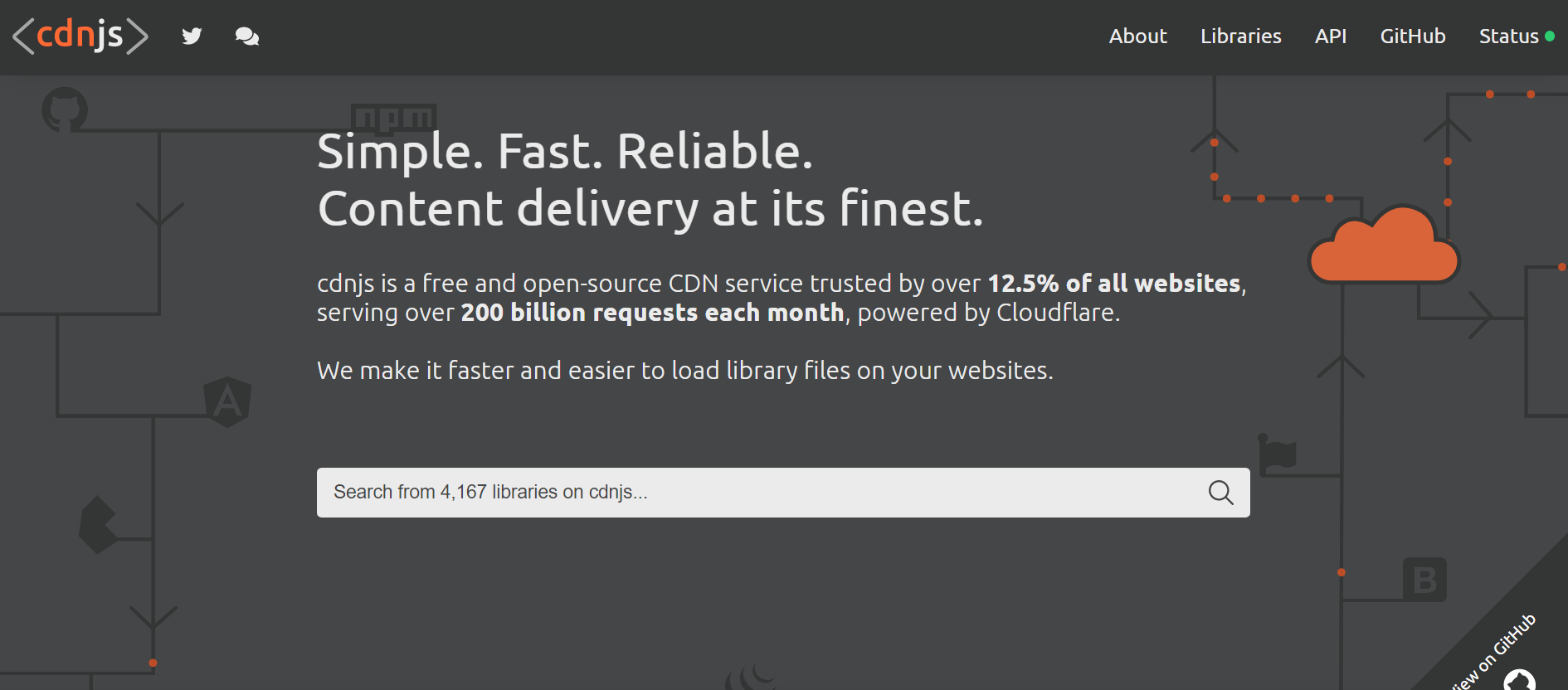Screen dimensions: 1568x690
Task: Click the main headline 'Simple. Fast. Reliable.'
Action: [x=565, y=152]
